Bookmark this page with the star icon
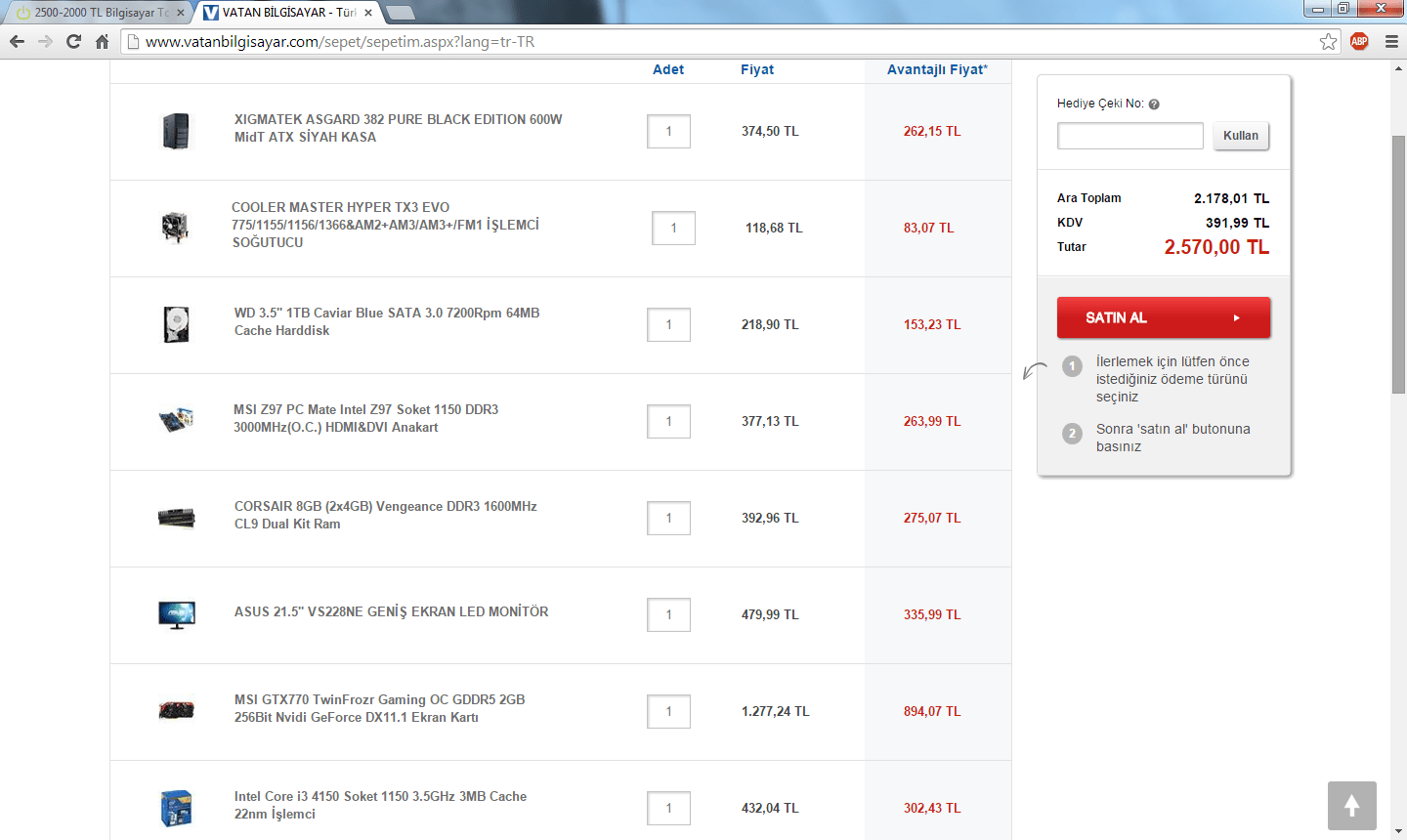The height and width of the screenshot is (840, 1407). (1328, 41)
